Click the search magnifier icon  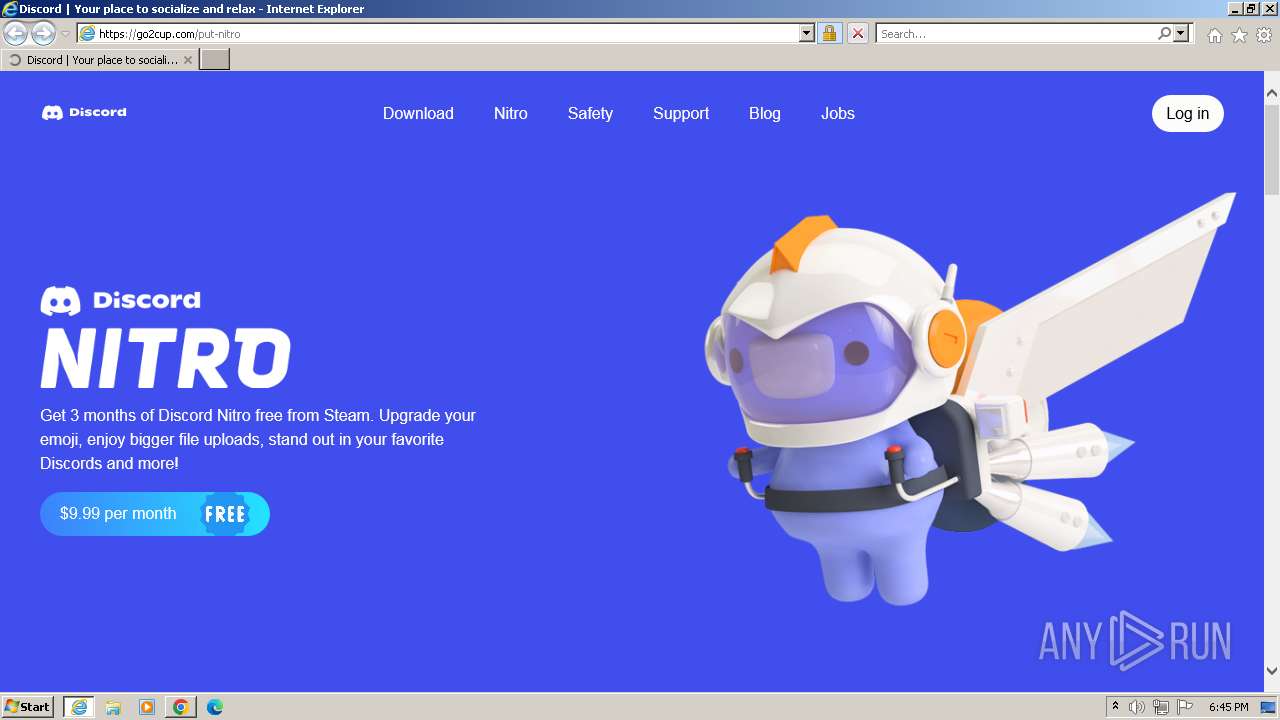click(x=1164, y=33)
